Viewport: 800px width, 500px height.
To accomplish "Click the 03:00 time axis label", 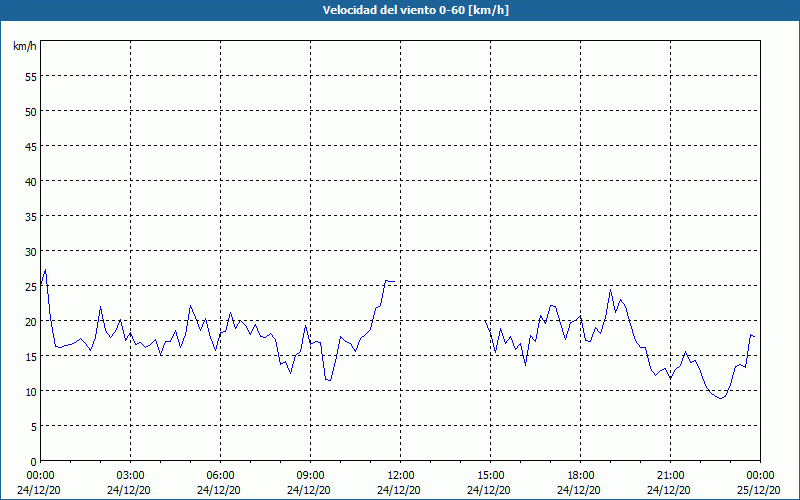I will tap(131, 476).
